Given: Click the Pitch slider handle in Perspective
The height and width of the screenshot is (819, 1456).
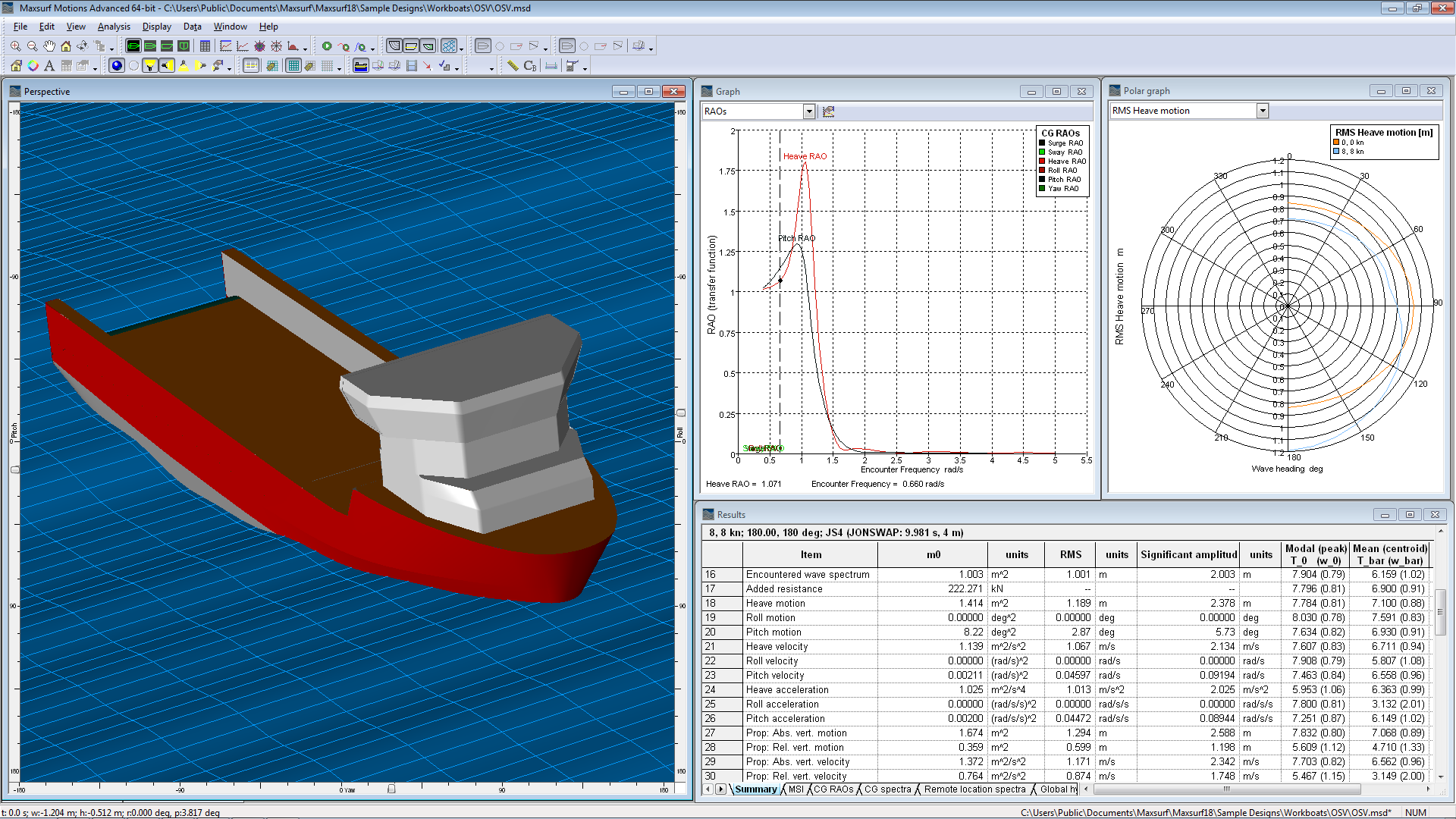Looking at the screenshot, I should click(14, 470).
